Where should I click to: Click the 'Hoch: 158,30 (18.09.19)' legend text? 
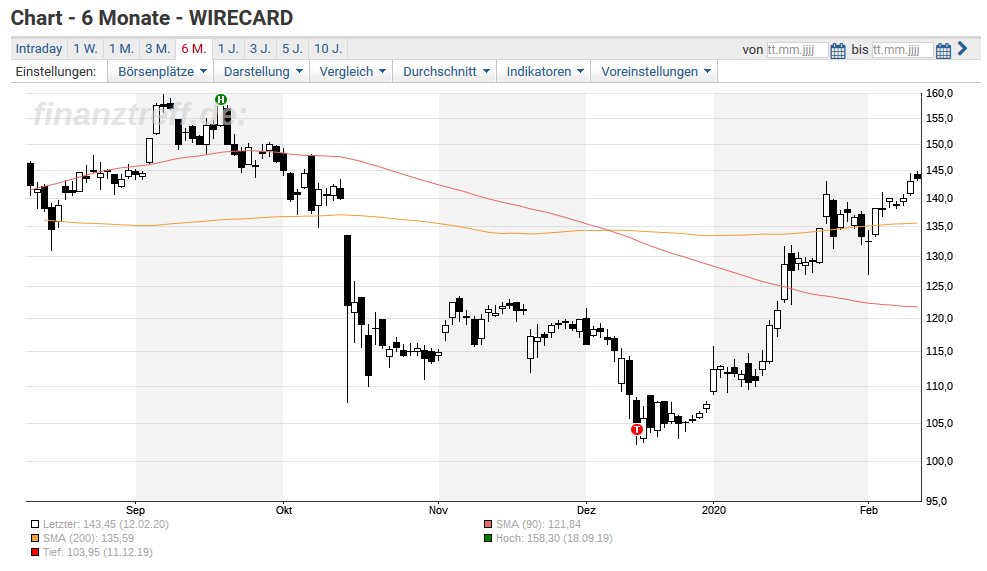554,538
